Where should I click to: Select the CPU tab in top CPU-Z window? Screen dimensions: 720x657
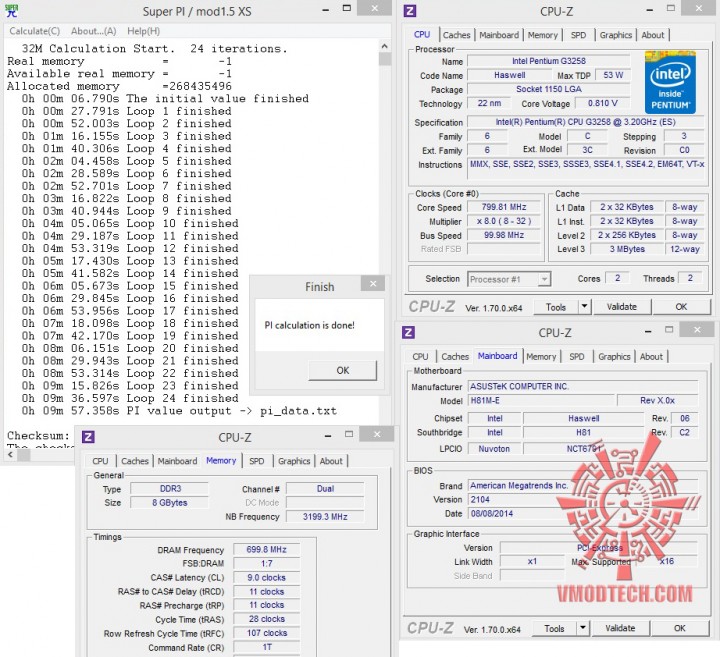[422, 35]
